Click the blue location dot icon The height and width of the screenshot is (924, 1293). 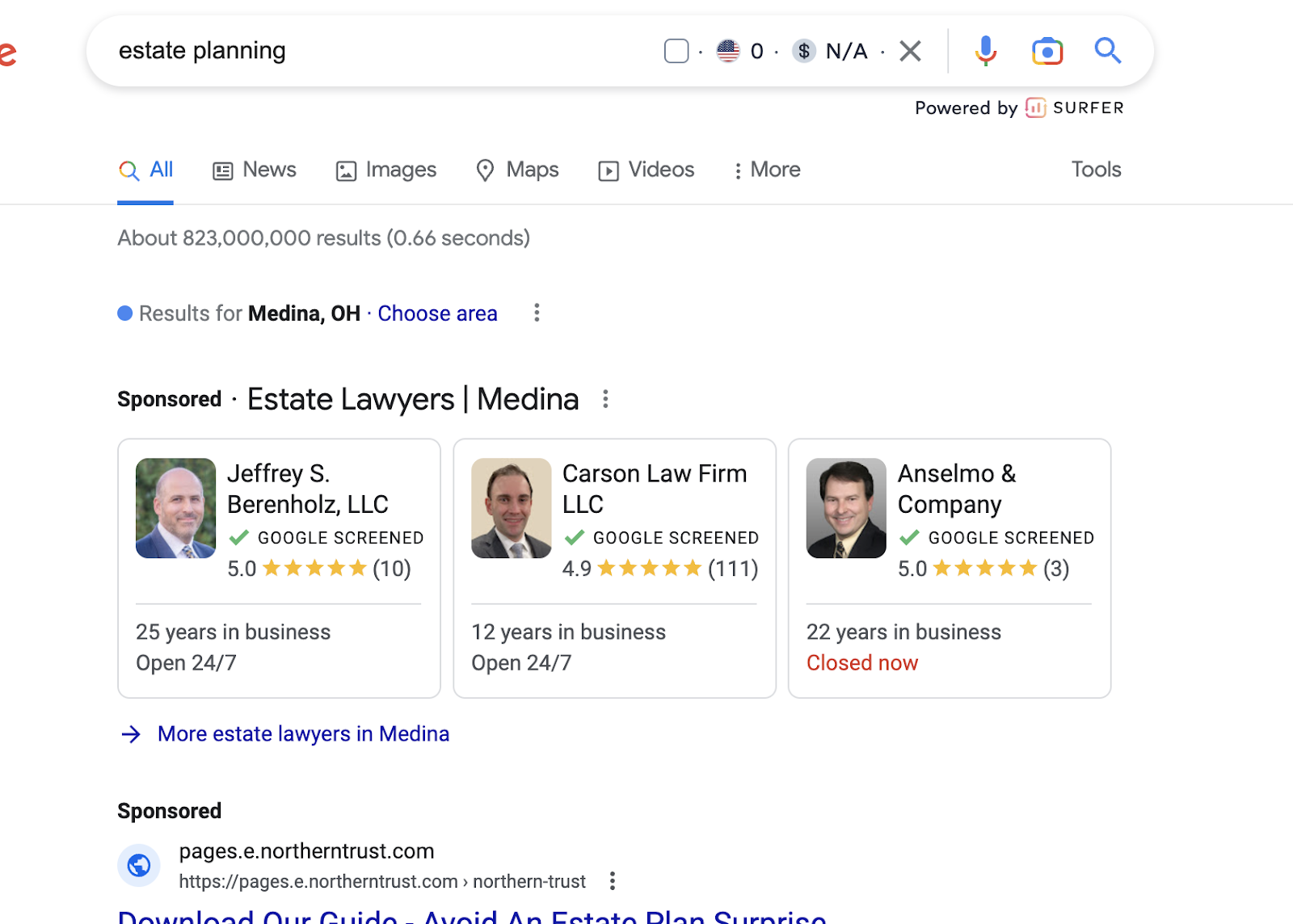click(x=125, y=313)
